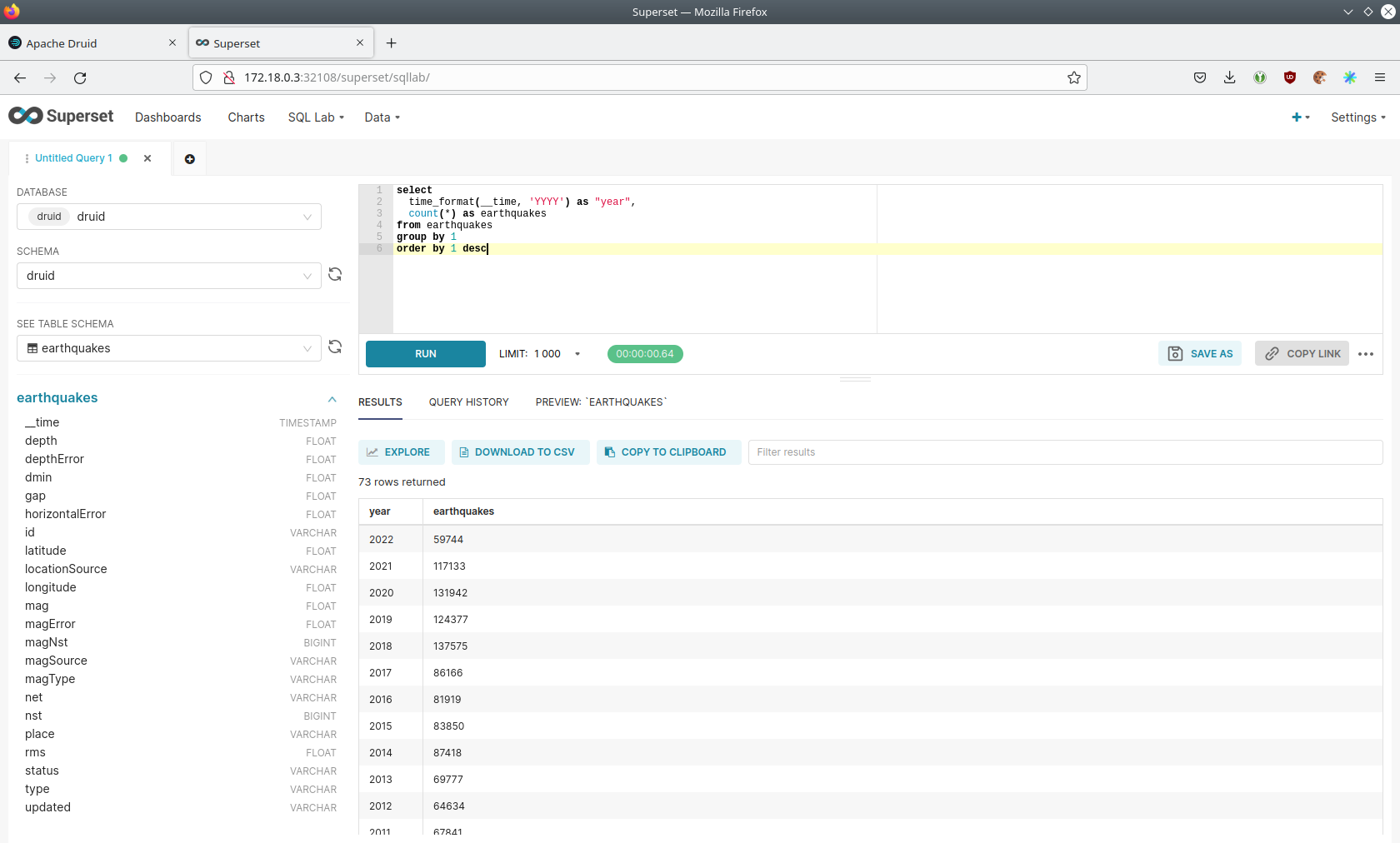Open the LIMIT dropdown

coord(577,354)
